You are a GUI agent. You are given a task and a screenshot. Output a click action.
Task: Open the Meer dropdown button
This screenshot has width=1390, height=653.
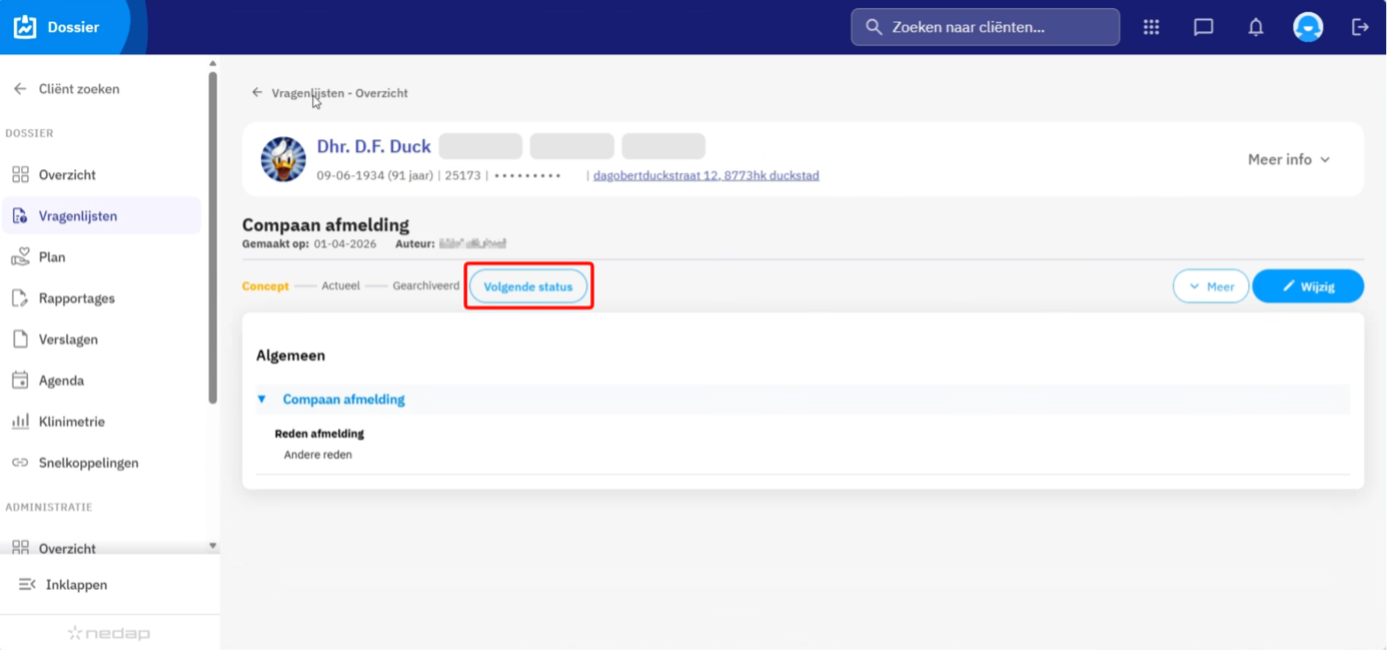point(1211,286)
